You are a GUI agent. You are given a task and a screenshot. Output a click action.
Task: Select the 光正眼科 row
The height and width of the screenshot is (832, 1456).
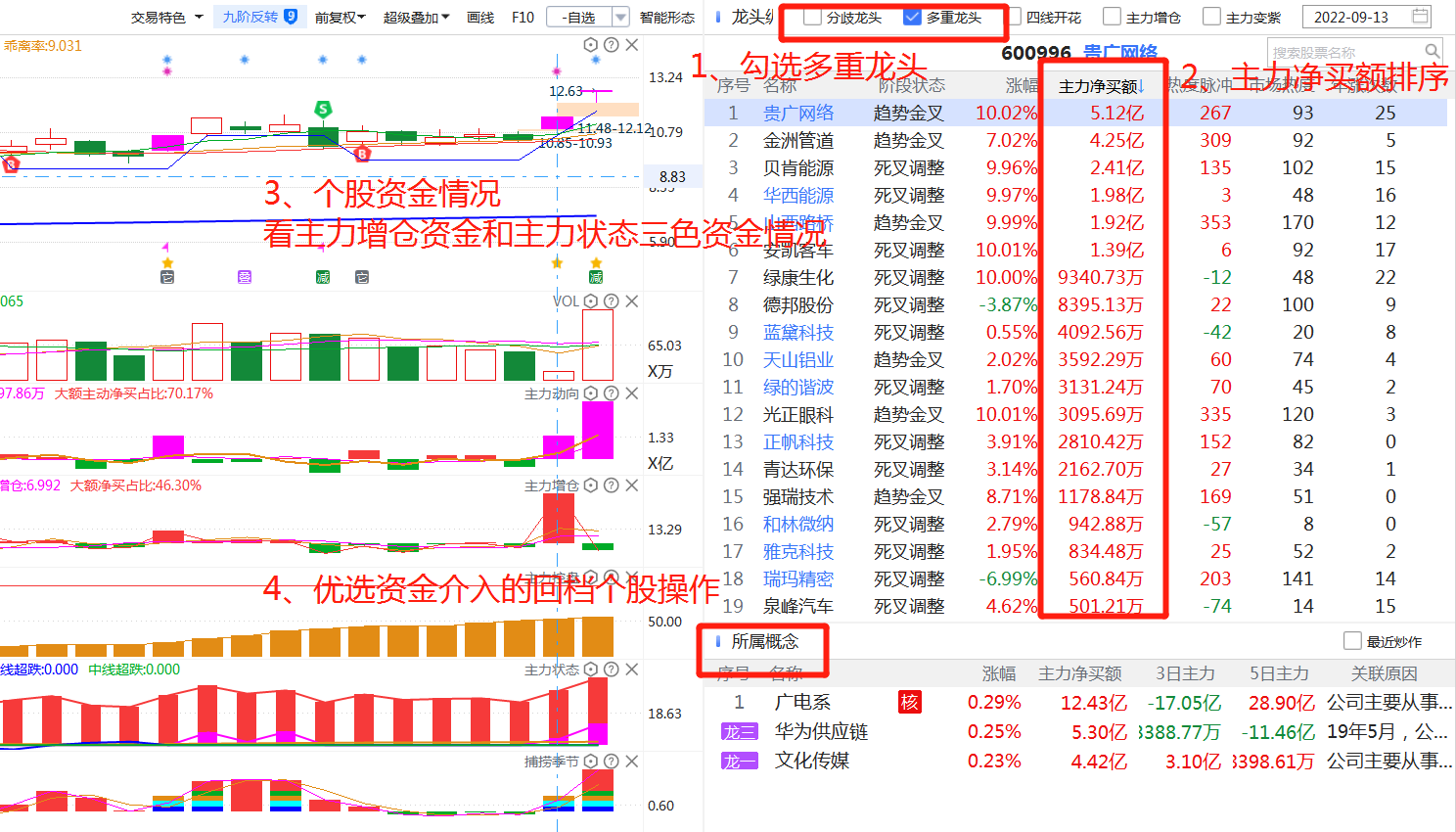click(1075, 414)
